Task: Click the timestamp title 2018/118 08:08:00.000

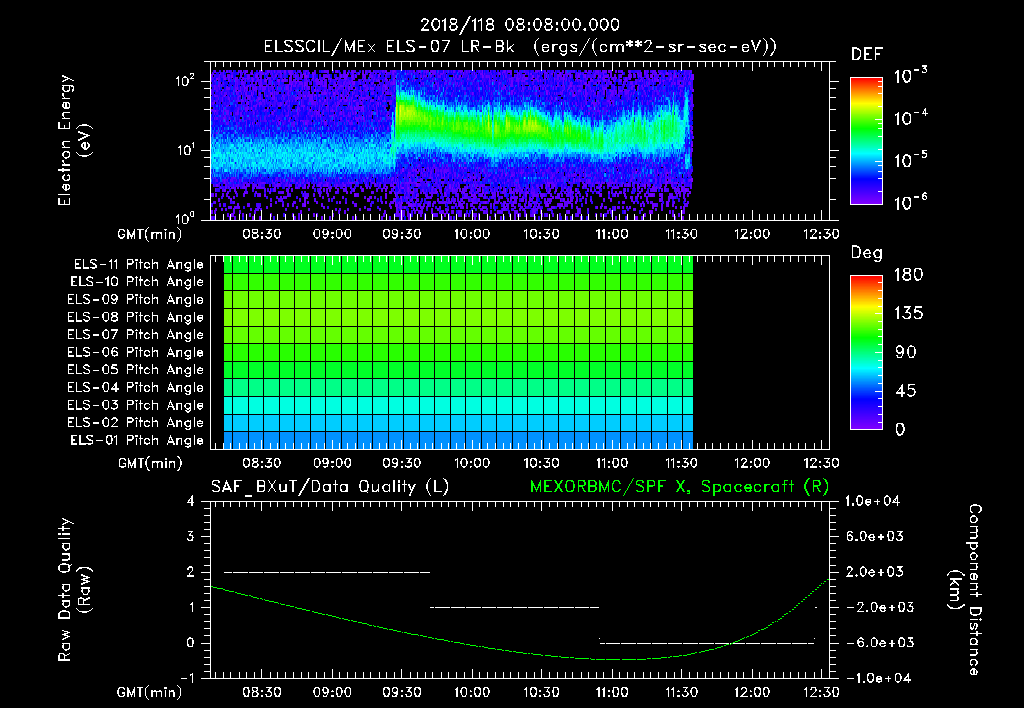Action: pyautogui.click(x=519, y=25)
